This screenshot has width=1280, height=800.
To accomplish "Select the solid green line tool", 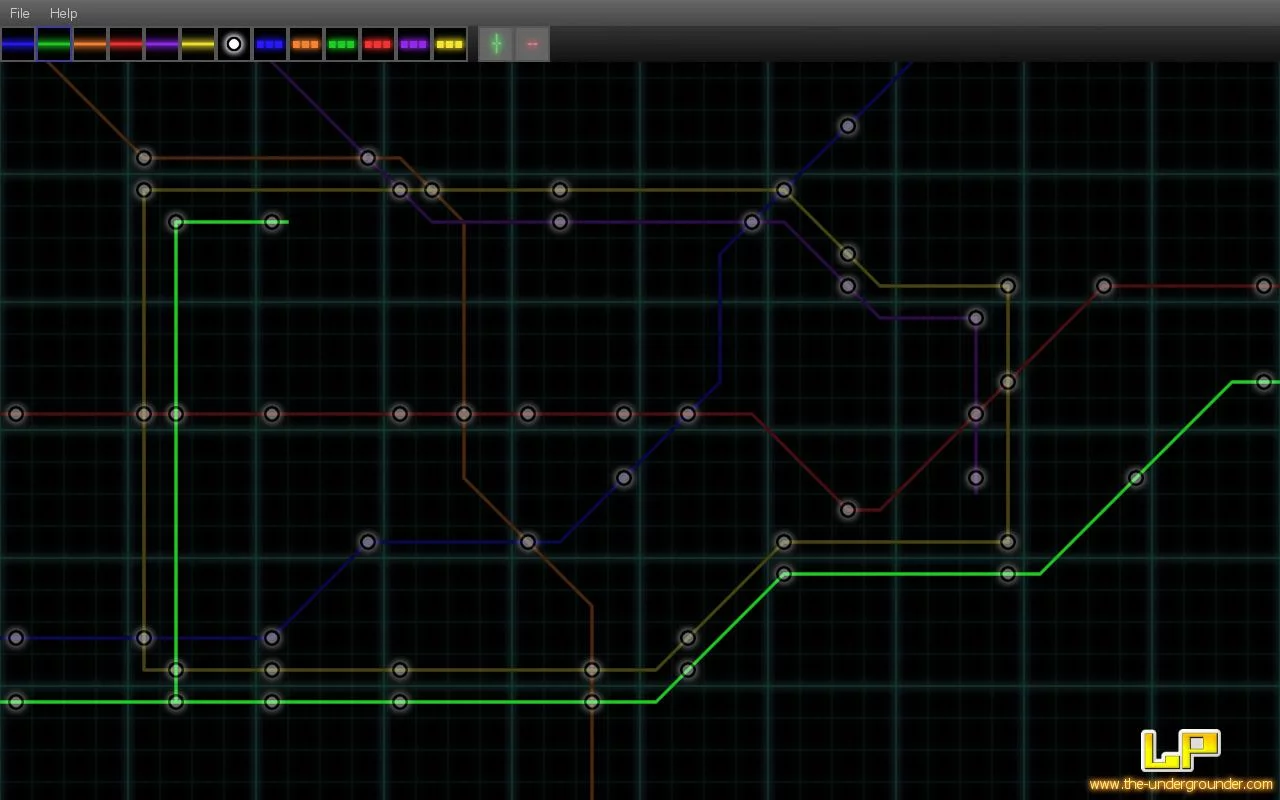I will (54, 44).
